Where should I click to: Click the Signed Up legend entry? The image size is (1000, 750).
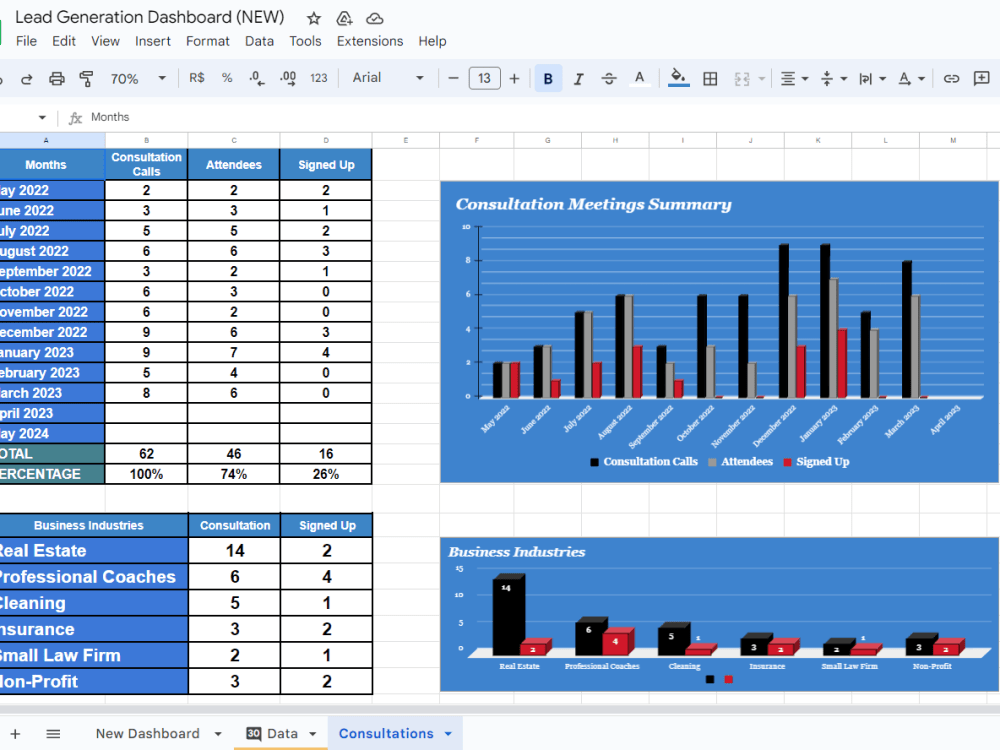pos(816,462)
